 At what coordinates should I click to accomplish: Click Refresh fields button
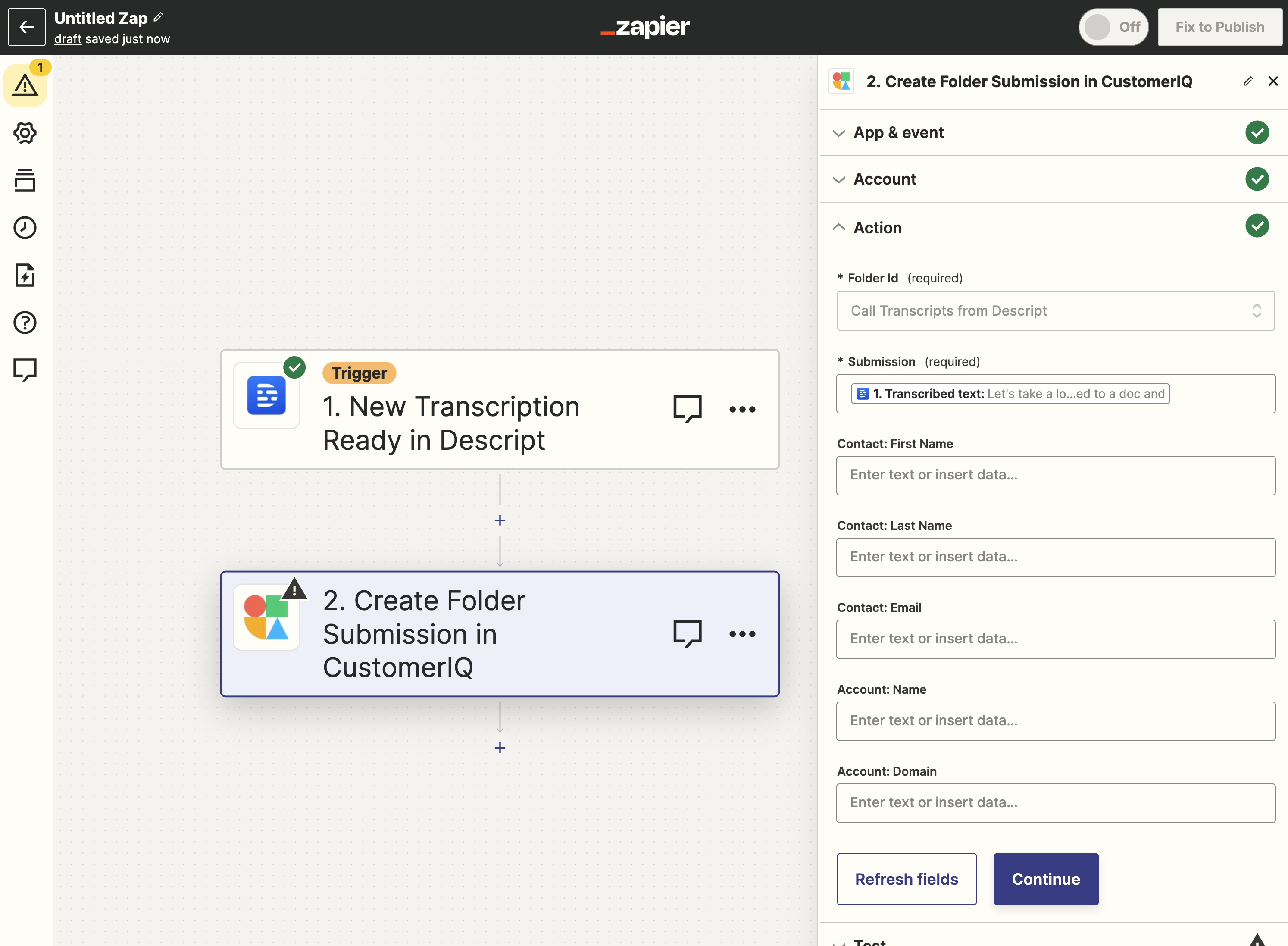(x=906, y=879)
